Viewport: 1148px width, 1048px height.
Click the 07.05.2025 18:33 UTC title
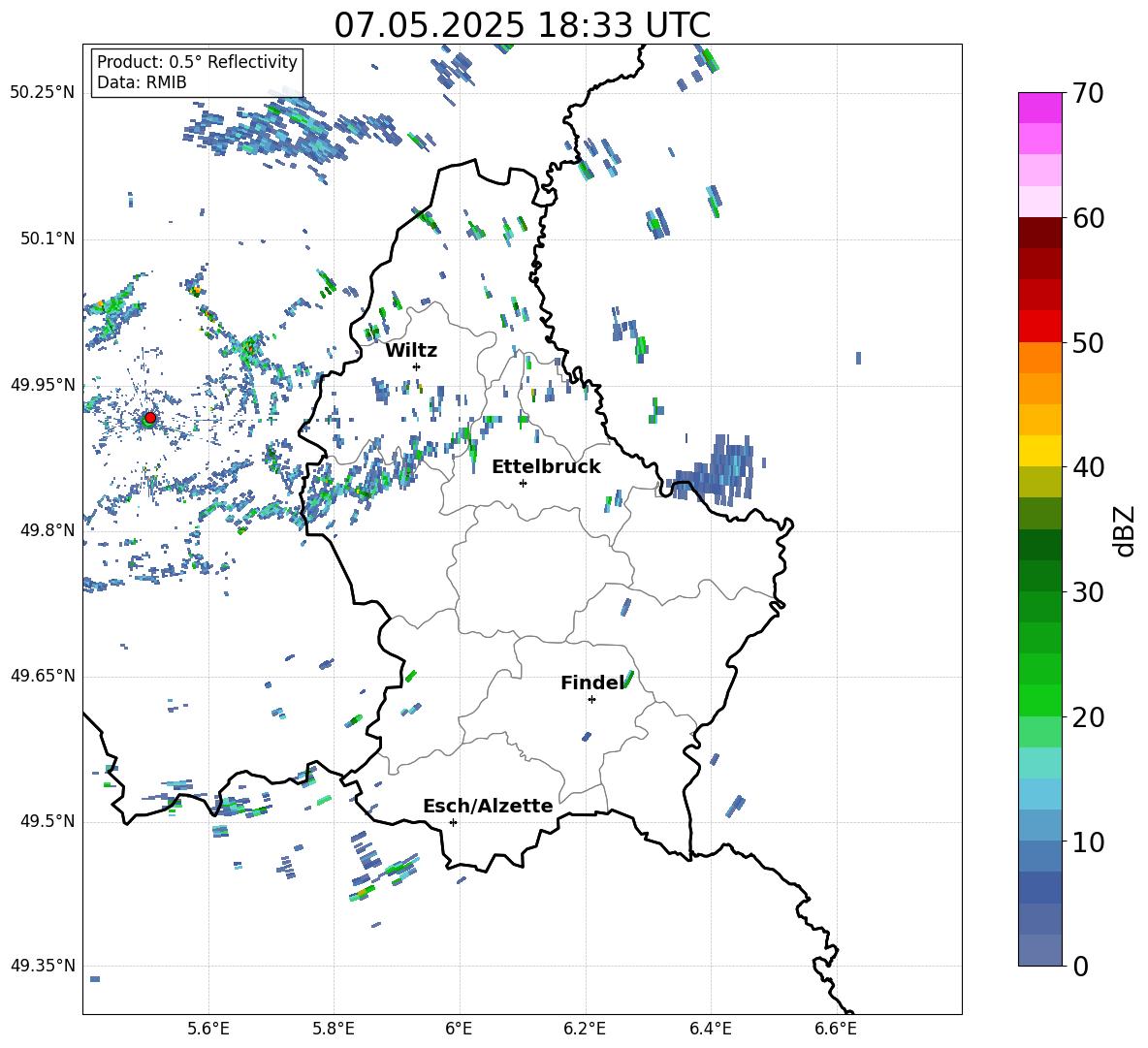(523, 25)
